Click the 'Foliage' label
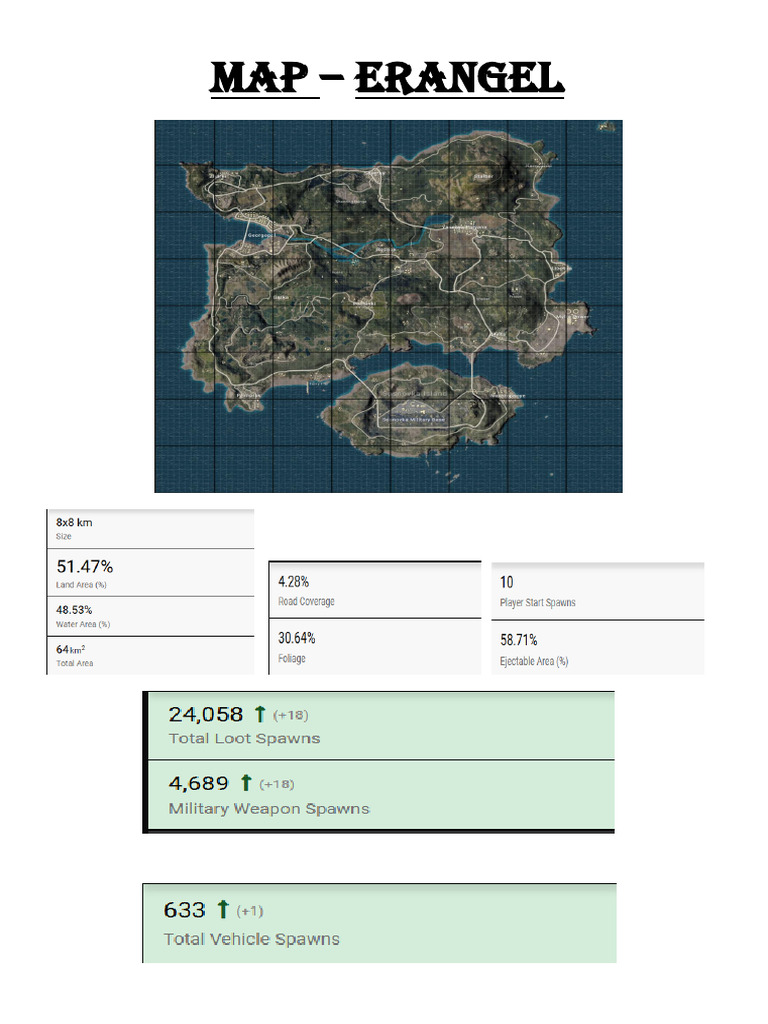The height and width of the screenshot is (1024, 768). click(x=292, y=658)
